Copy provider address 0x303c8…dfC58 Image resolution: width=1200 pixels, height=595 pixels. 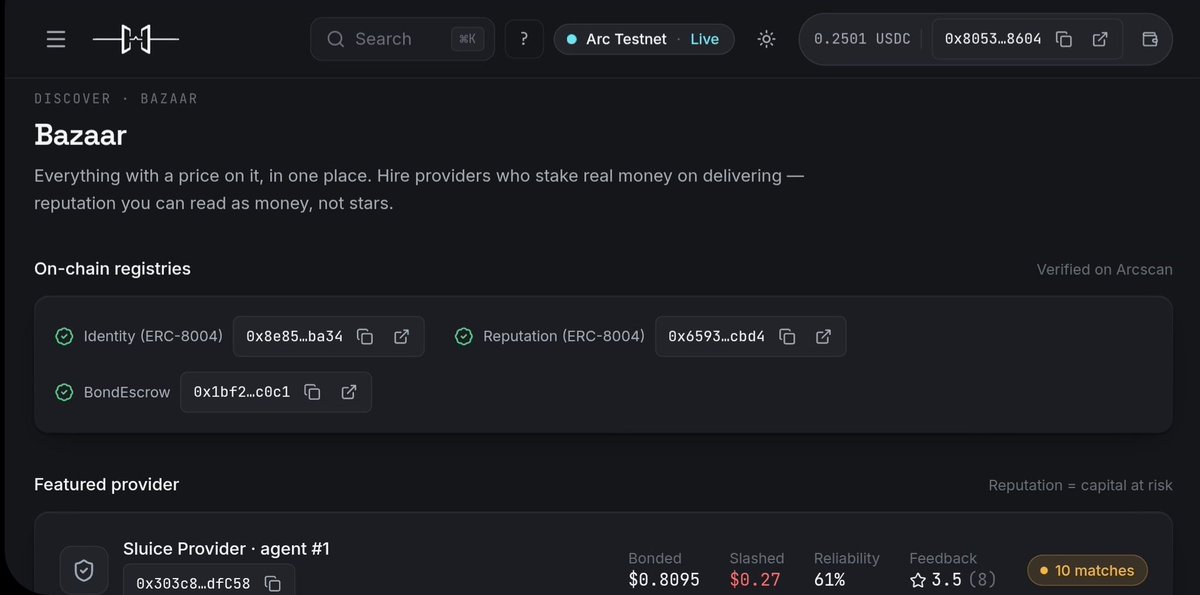272,583
